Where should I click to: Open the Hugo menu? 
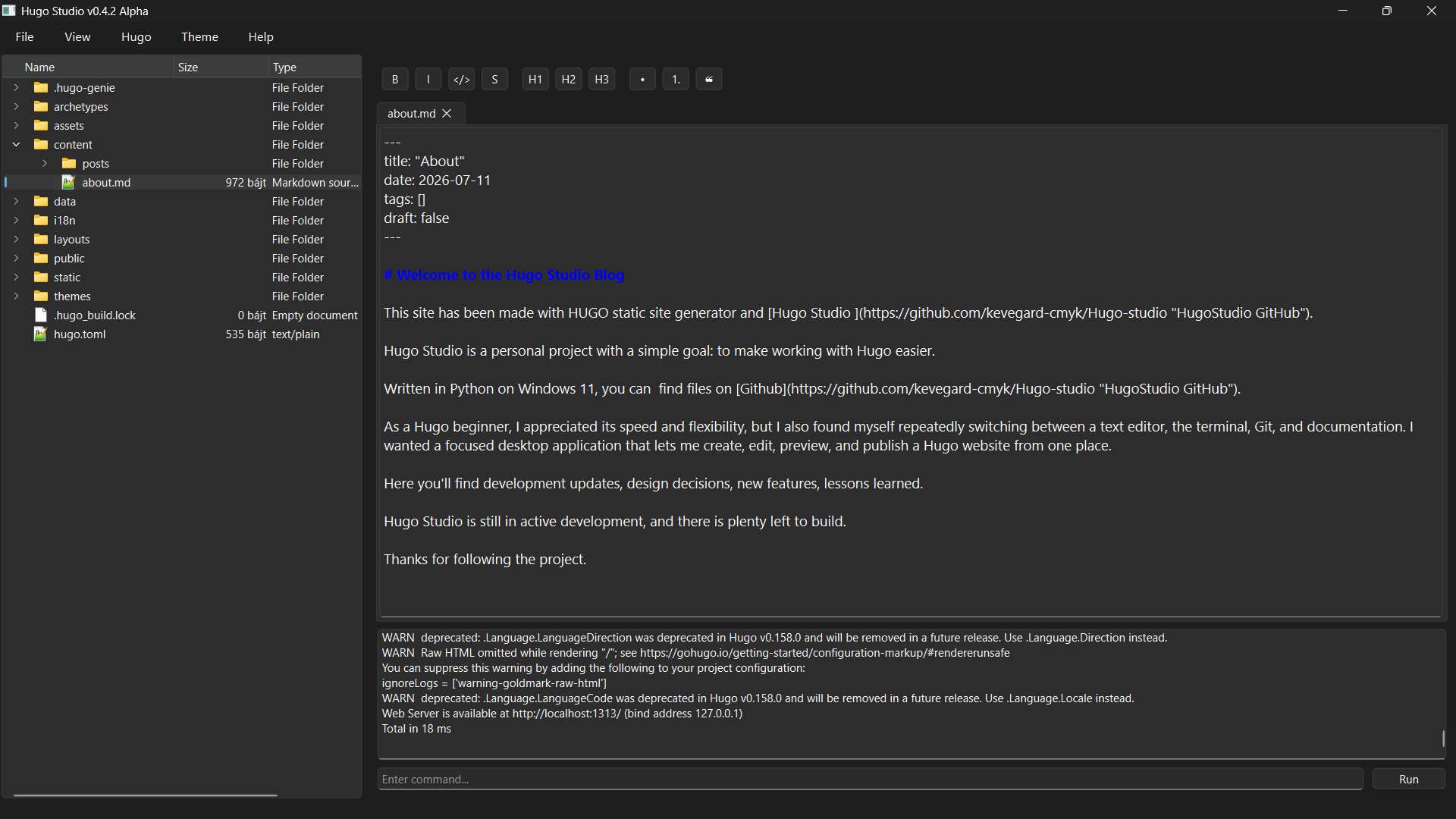click(136, 36)
